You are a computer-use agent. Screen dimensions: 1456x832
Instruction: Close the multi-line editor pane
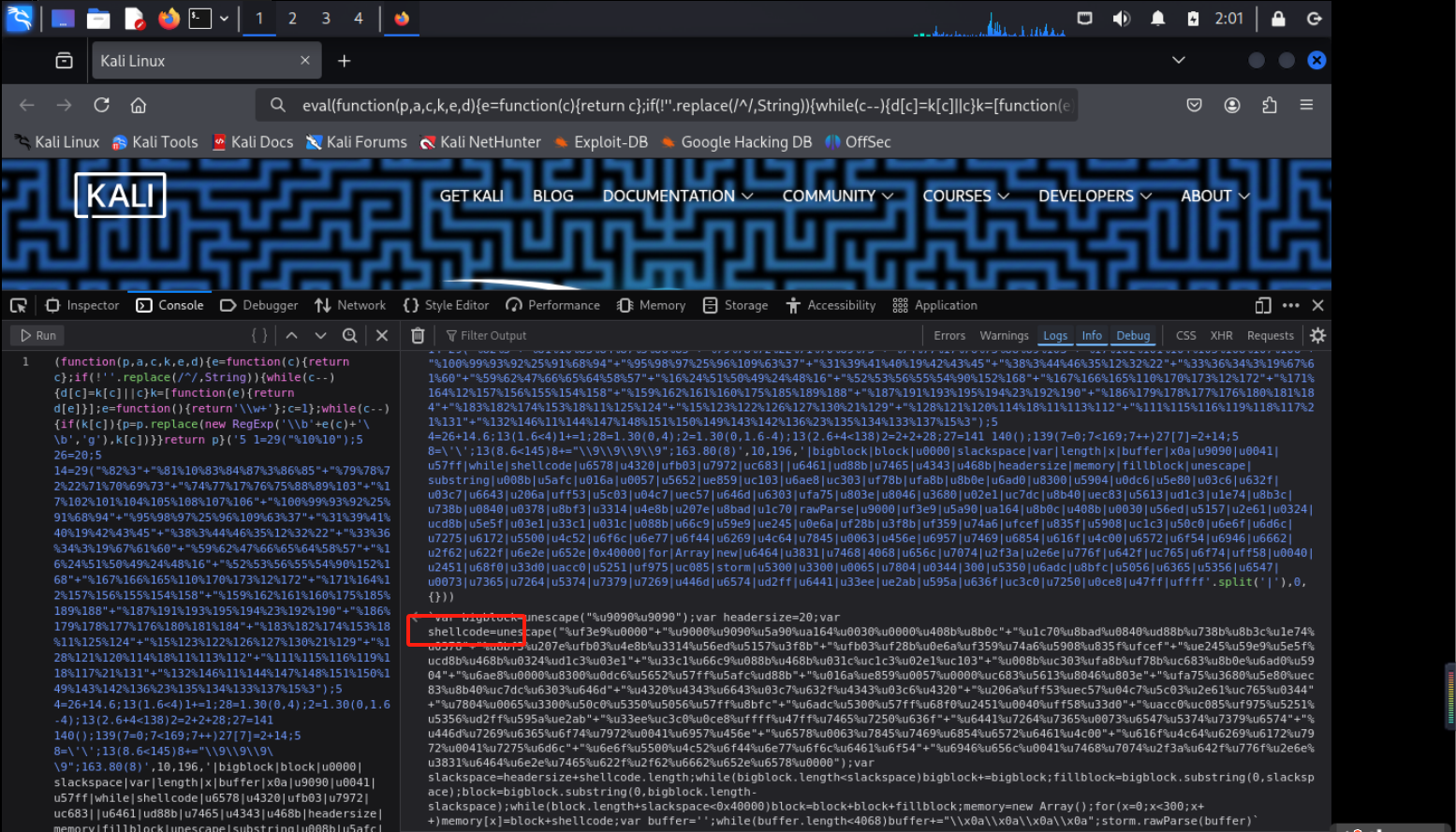(381, 335)
